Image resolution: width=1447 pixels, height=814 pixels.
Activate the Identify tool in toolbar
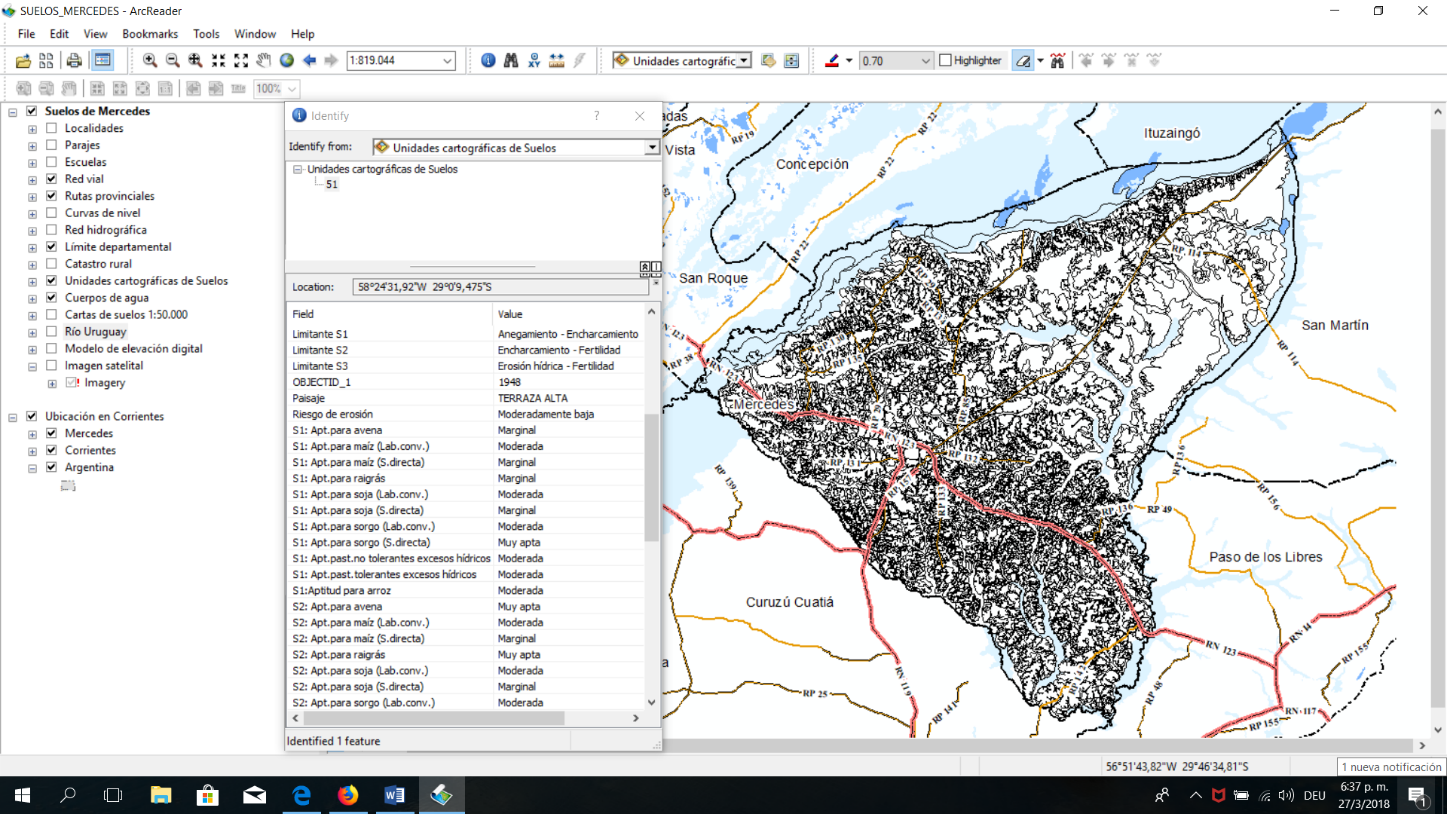click(488, 61)
